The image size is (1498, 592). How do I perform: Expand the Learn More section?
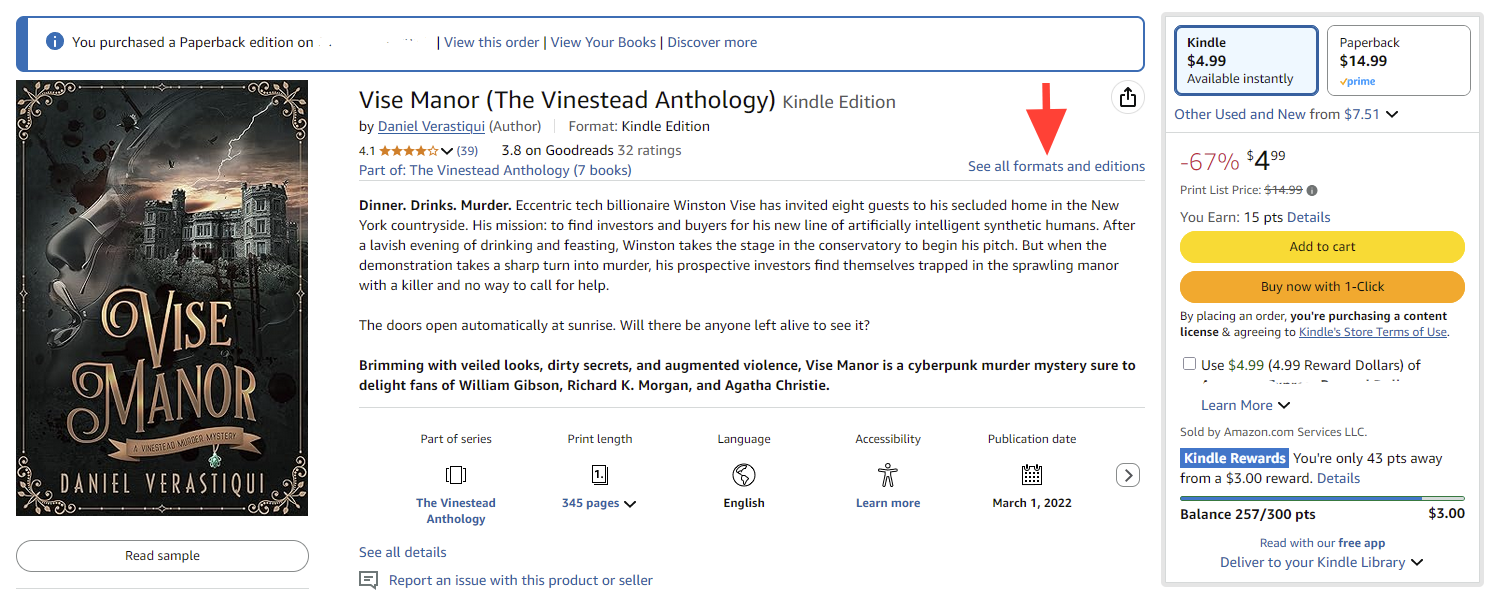(1246, 405)
